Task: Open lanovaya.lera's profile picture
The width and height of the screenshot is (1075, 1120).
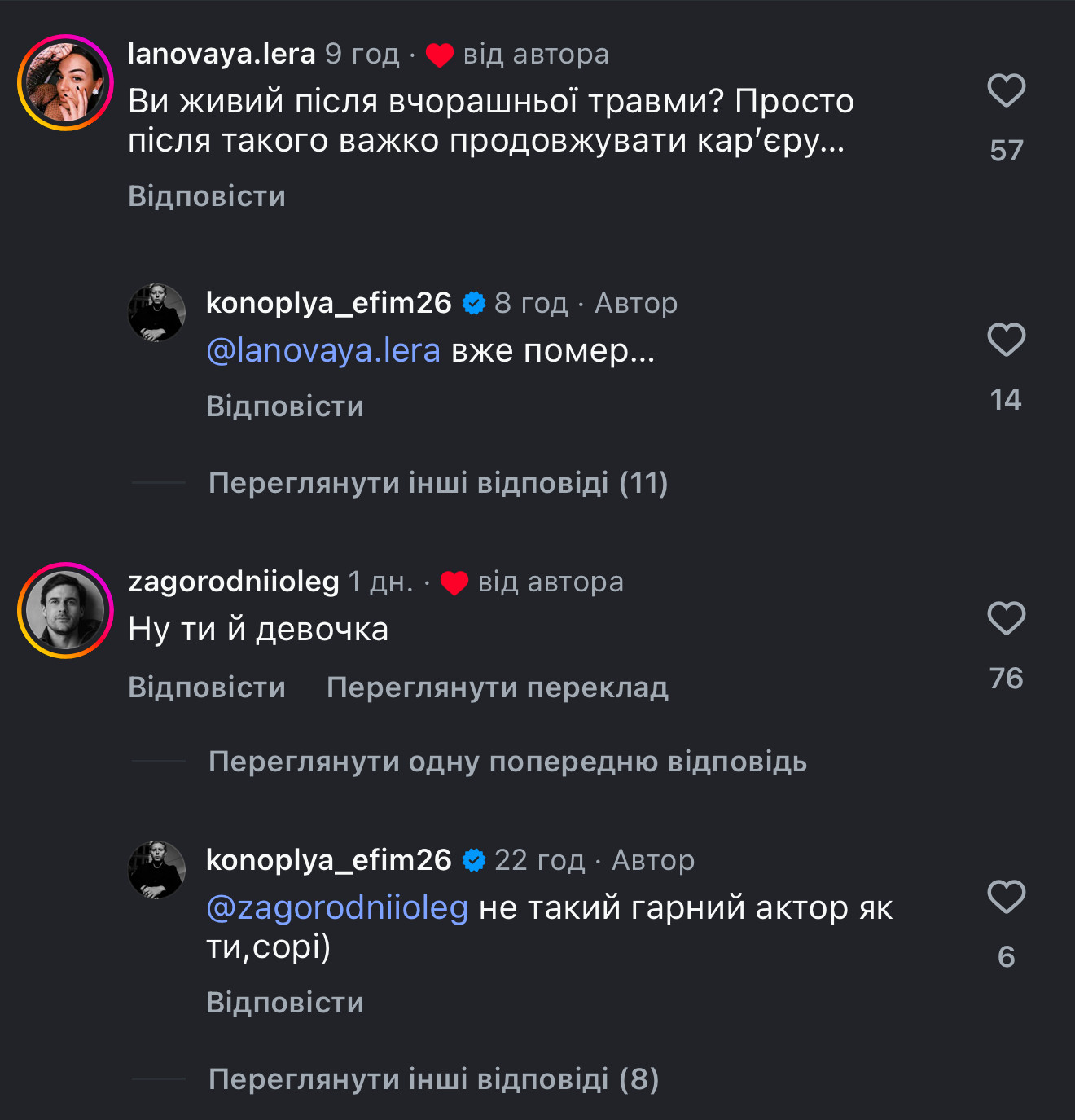Action: tap(65, 82)
